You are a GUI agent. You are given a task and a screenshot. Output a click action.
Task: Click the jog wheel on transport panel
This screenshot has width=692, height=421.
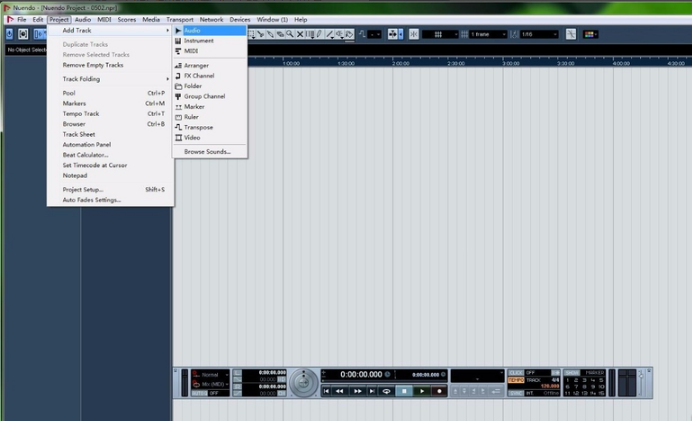306,382
